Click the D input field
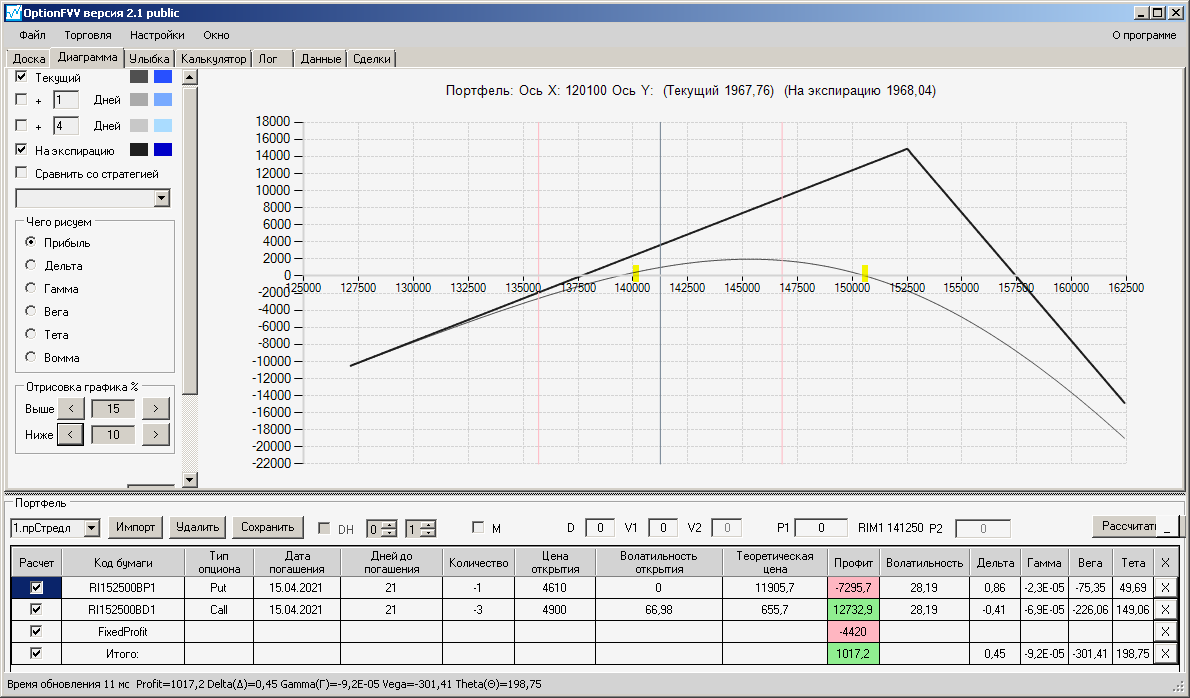 pyautogui.click(x=600, y=527)
